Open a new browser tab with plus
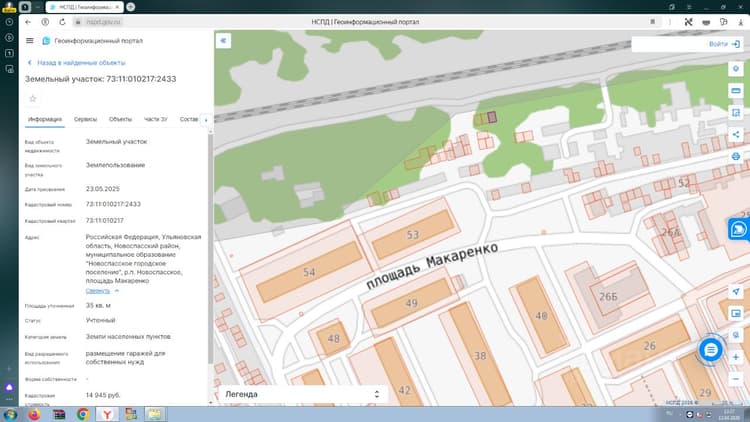750x422 pixels. (x=131, y=7)
